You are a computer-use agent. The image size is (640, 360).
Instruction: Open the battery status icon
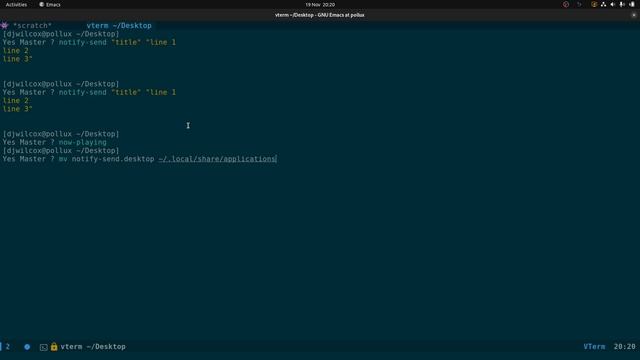click(632, 4)
